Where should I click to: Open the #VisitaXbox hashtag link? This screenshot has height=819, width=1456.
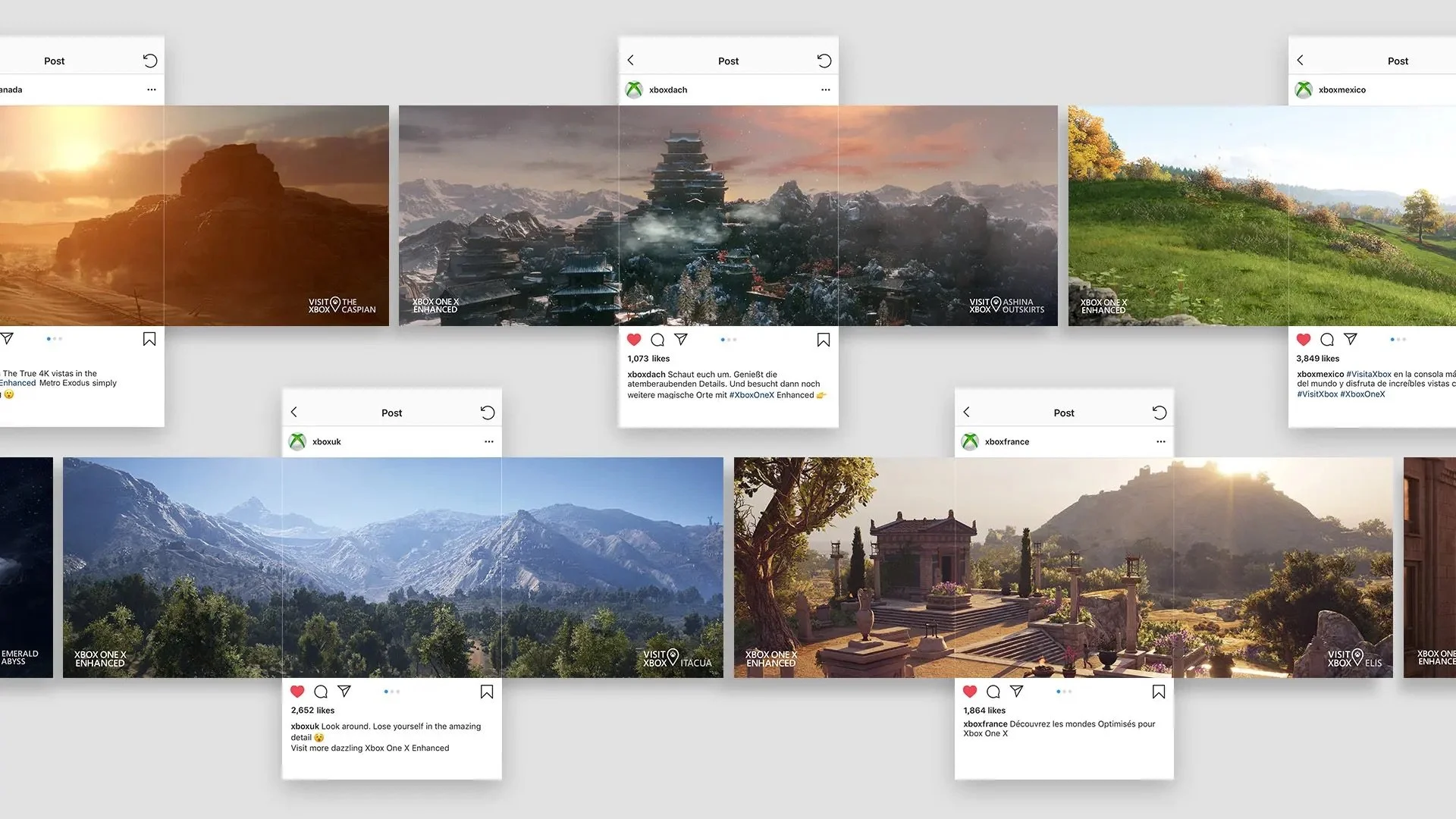point(1368,374)
